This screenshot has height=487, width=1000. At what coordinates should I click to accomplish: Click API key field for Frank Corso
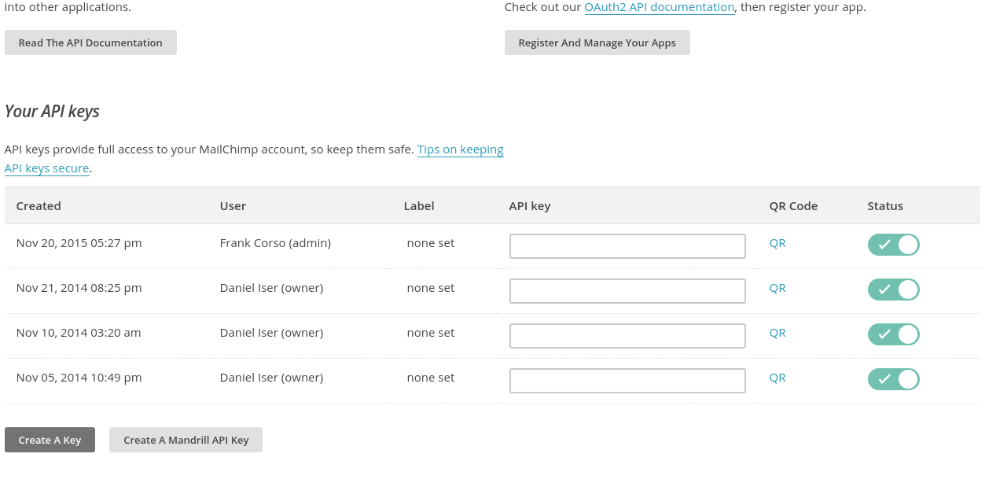[x=628, y=246]
